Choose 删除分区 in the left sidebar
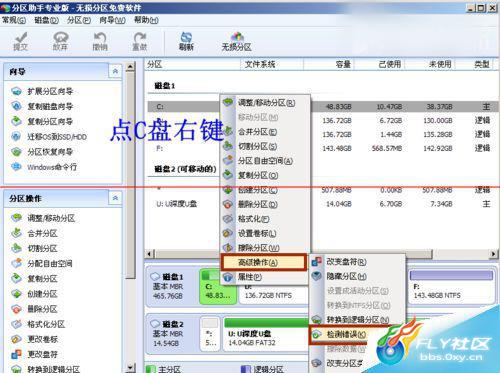The height and width of the screenshot is (373, 500). click(42, 309)
